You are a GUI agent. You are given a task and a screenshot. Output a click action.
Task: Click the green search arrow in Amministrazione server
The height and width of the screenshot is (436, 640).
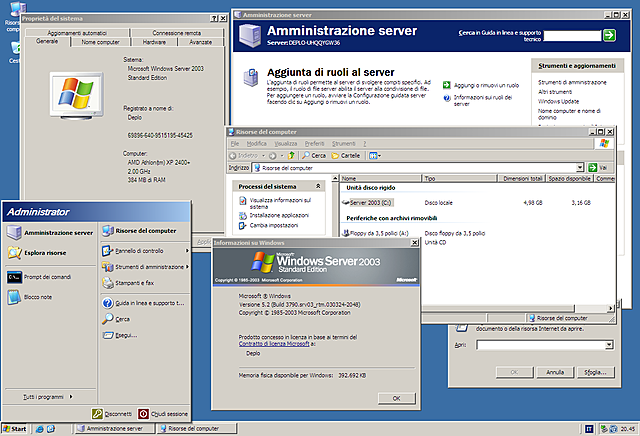pyautogui.click(x=609, y=35)
